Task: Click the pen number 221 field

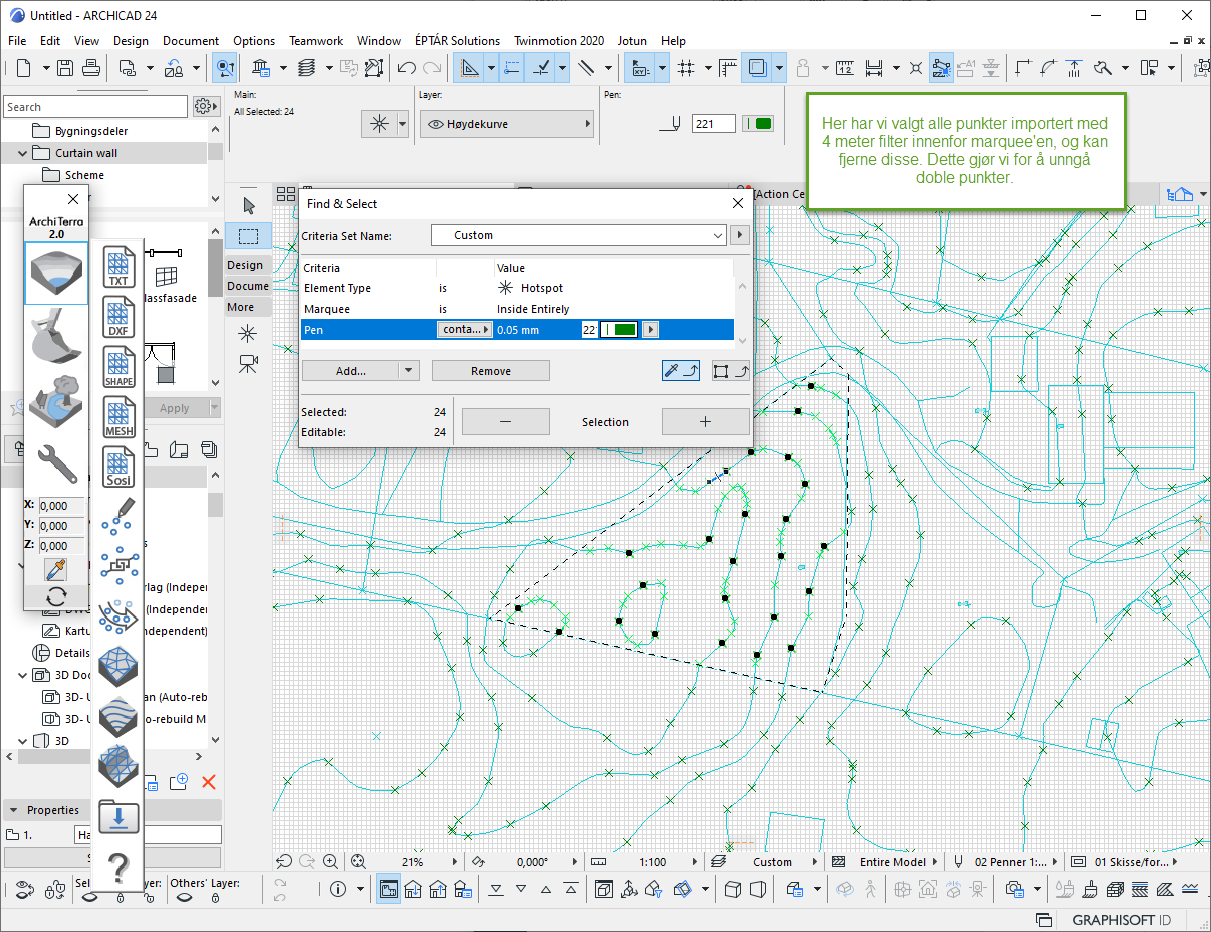Action: pos(713,124)
